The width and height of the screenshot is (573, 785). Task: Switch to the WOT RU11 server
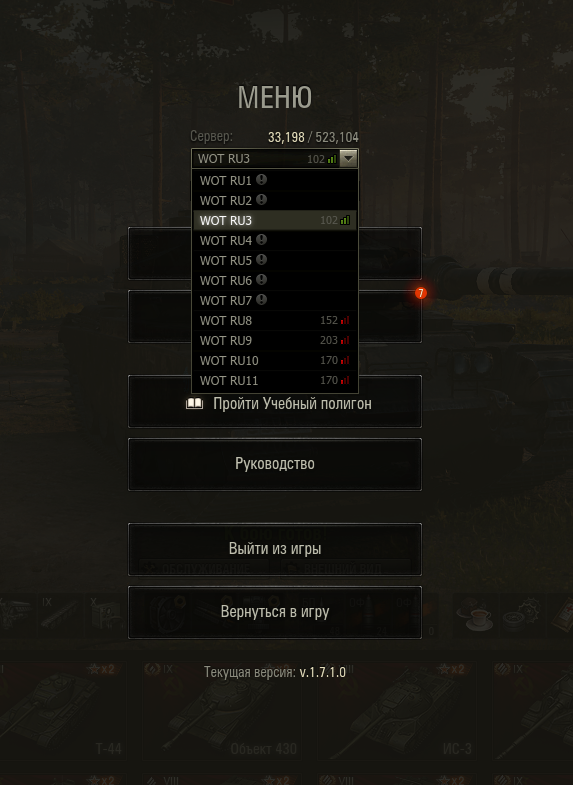tap(275, 380)
